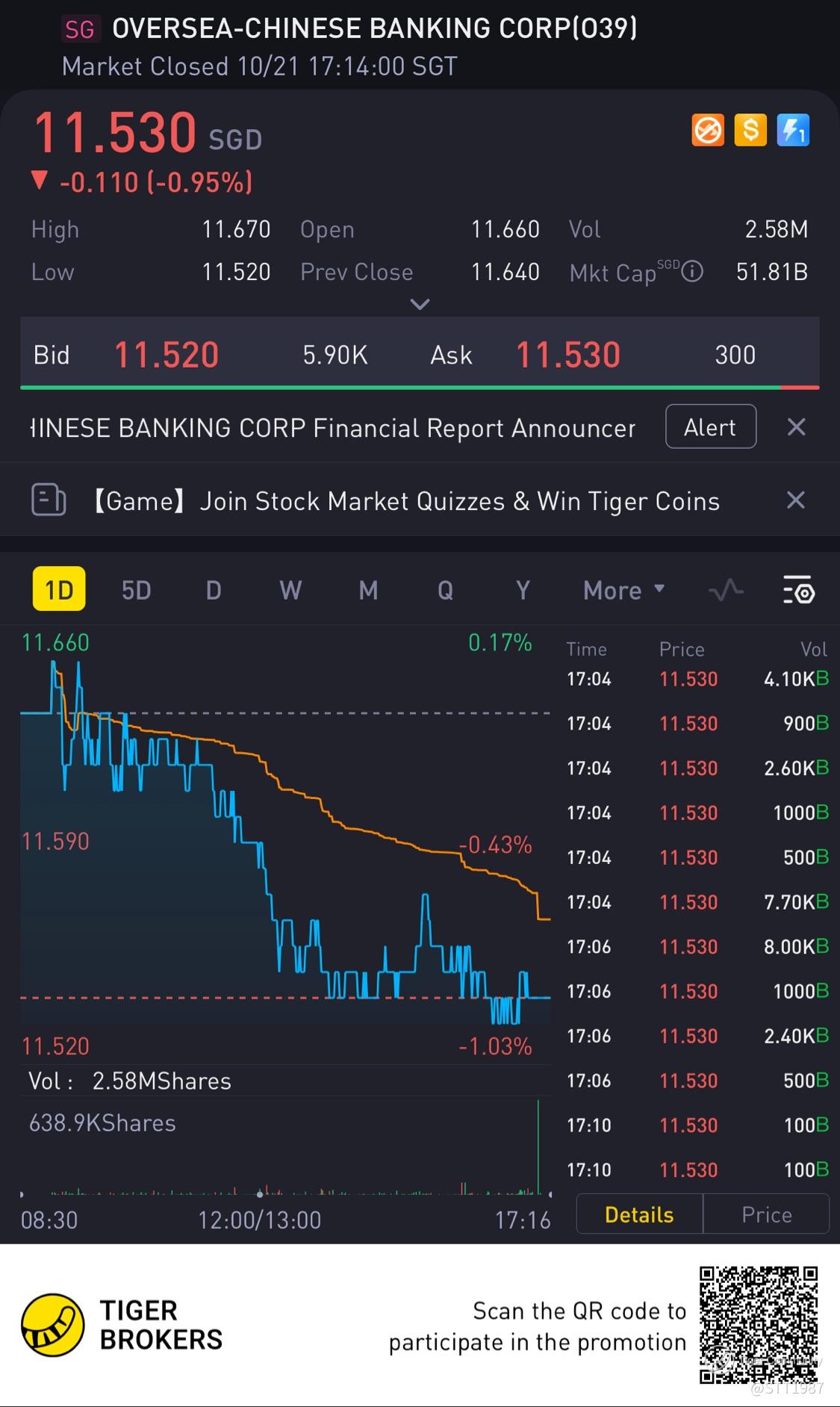840x1407 pixels.
Task: Tap the Low value 11.520
Action: [x=236, y=272]
